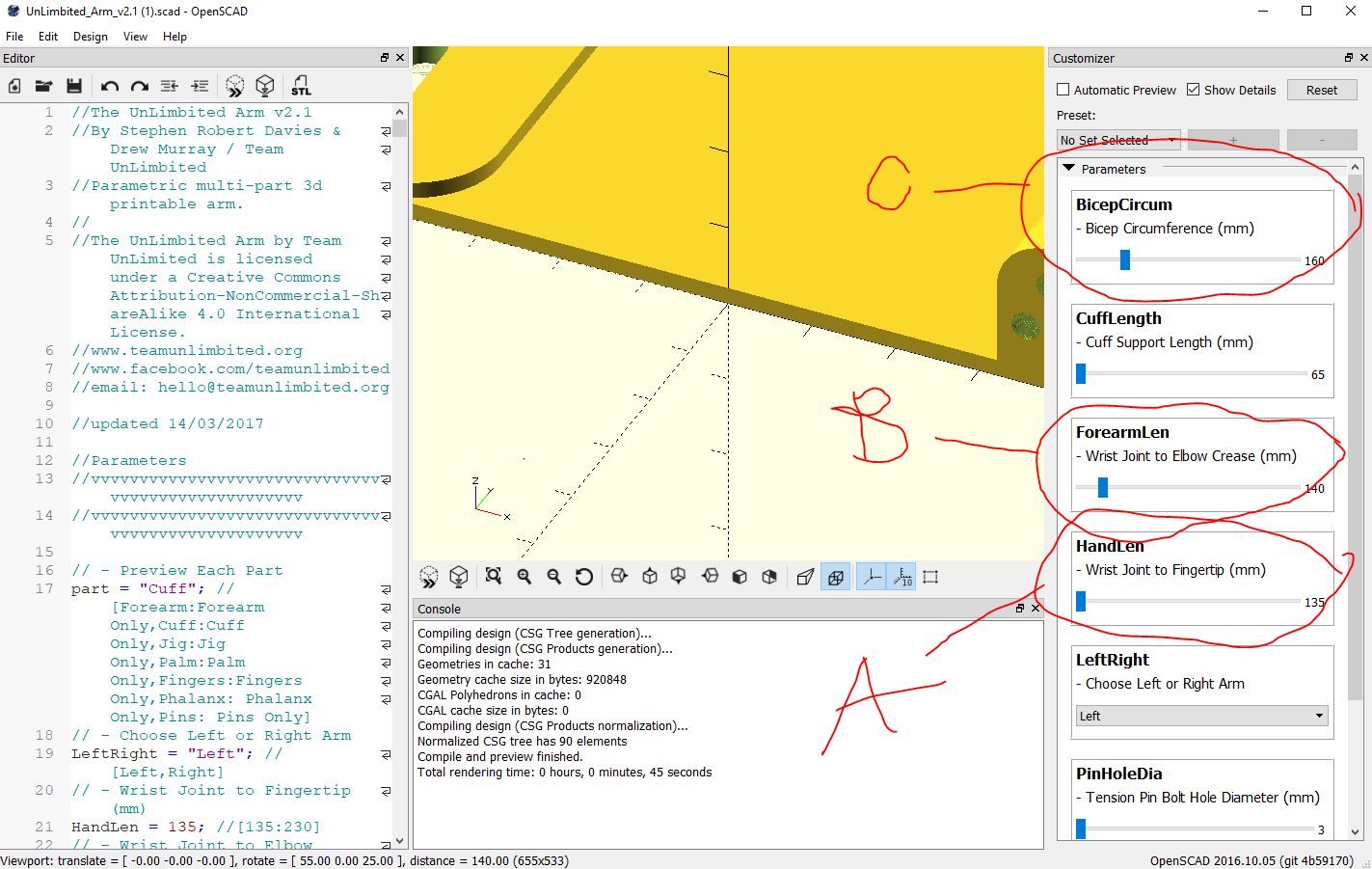Viewport: 1372px width, 869px height.
Task: Create a new file from editor toolbar
Action: 14,86
